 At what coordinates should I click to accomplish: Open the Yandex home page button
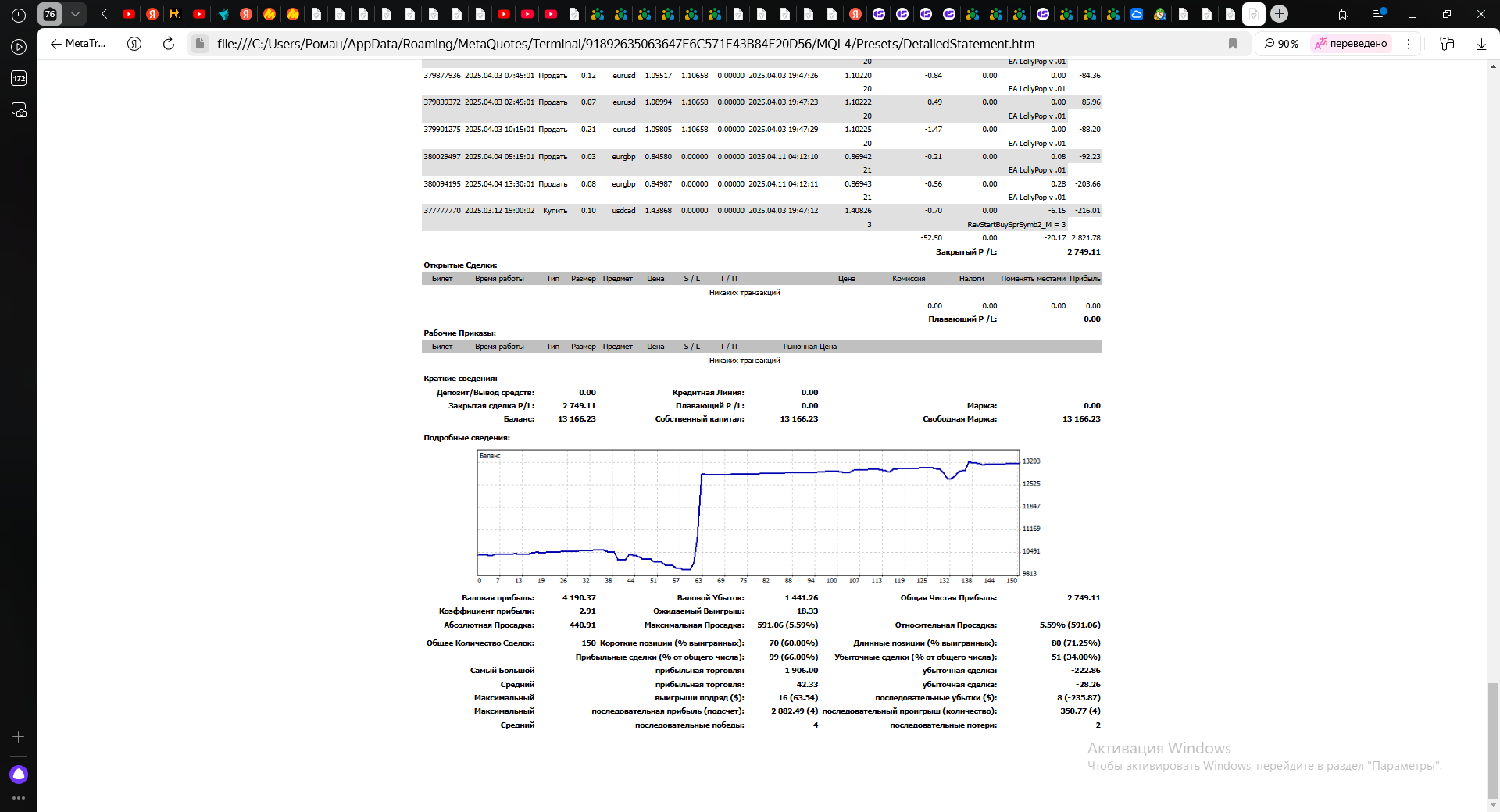[x=134, y=44]
